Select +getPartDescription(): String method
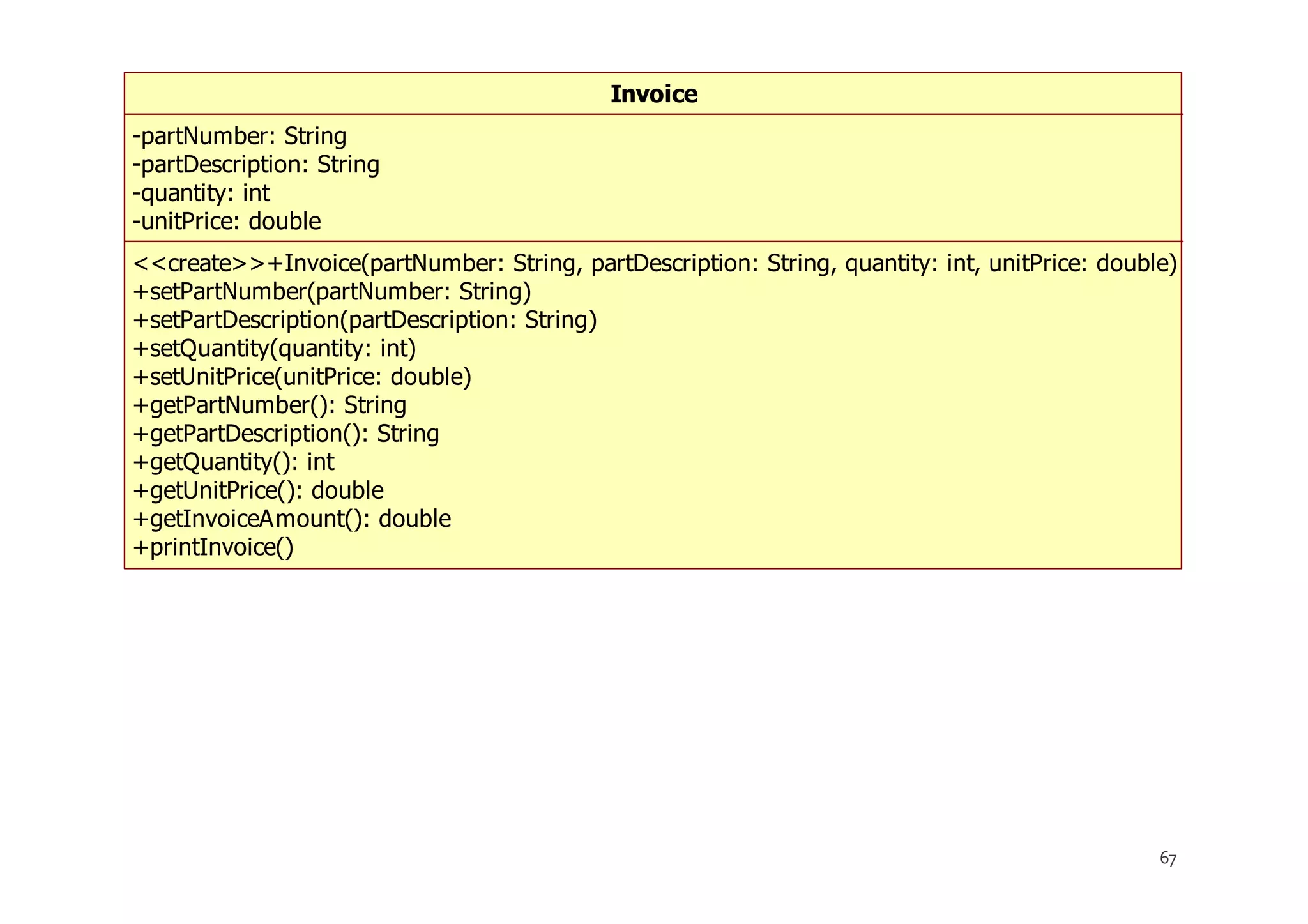 coord(286,434)
